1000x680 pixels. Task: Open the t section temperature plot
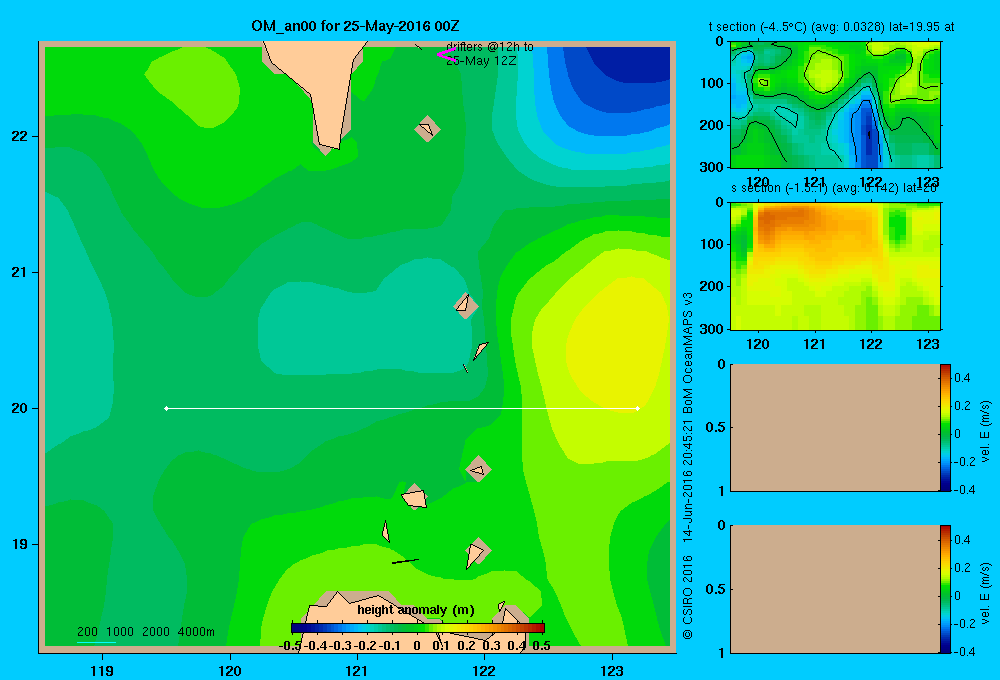click(x=835, y=105)
